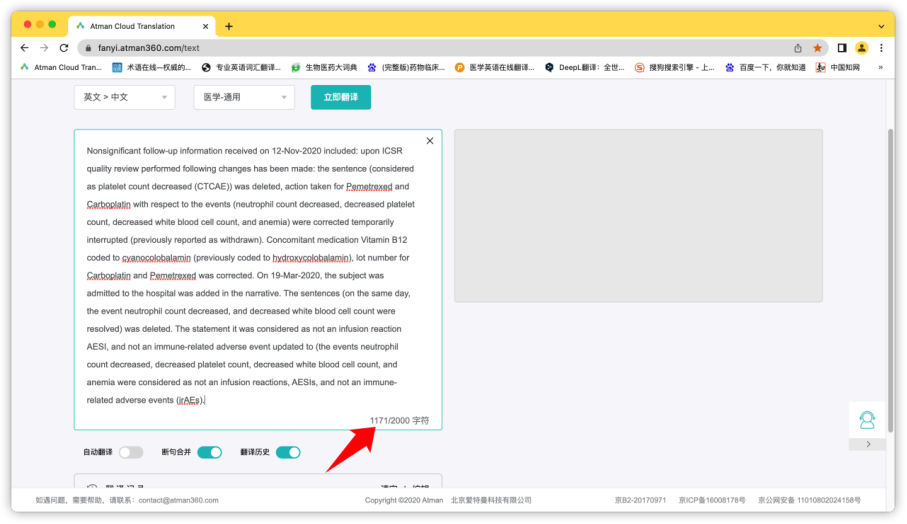Click the orange bookmark star icon
907x524 pixels.
coord(817,48)
